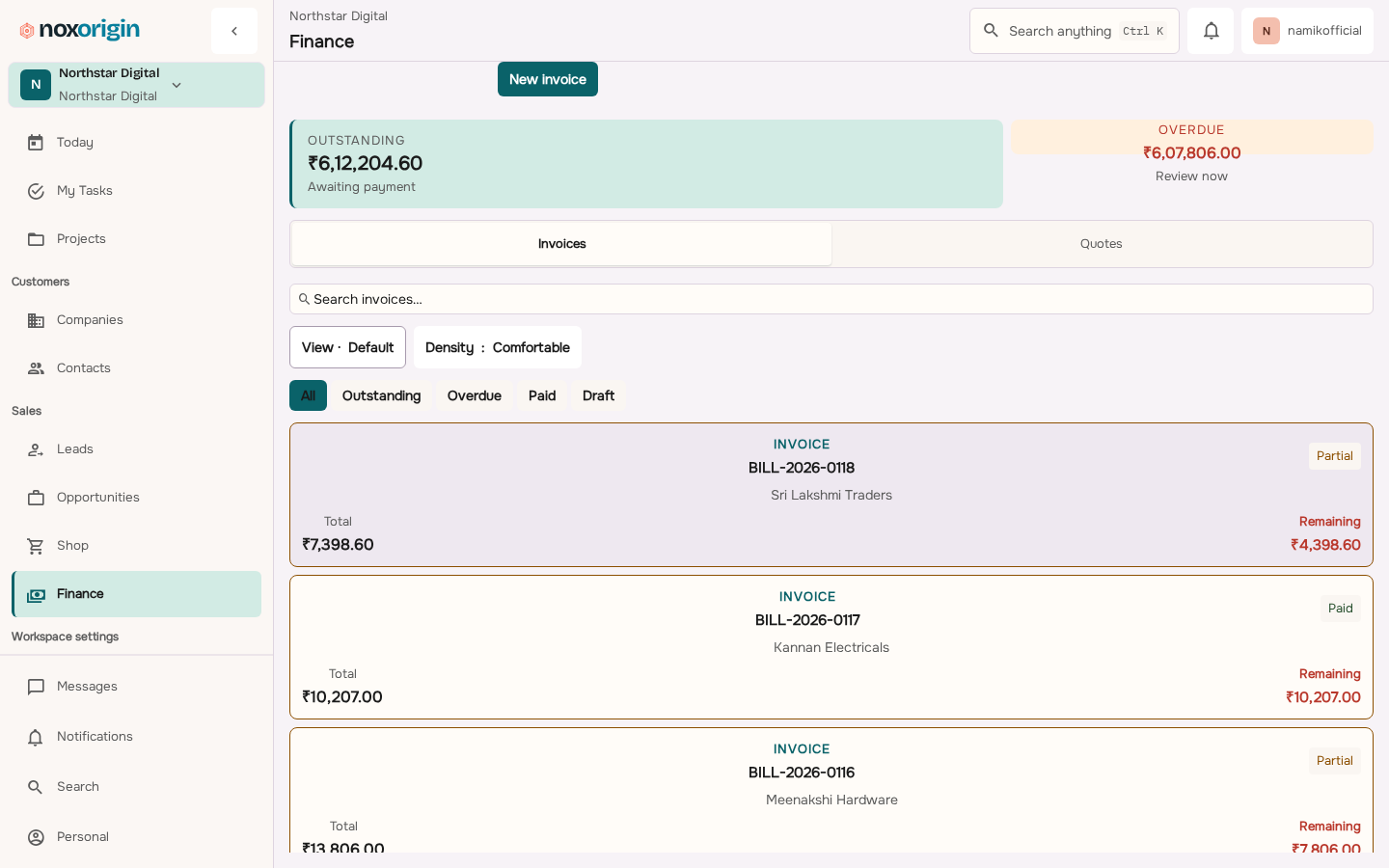Viewport: 1389px width, 868px height.
Task: Click Partial status badge on BILL-2026-0118
Action: tap(1335, 456)
